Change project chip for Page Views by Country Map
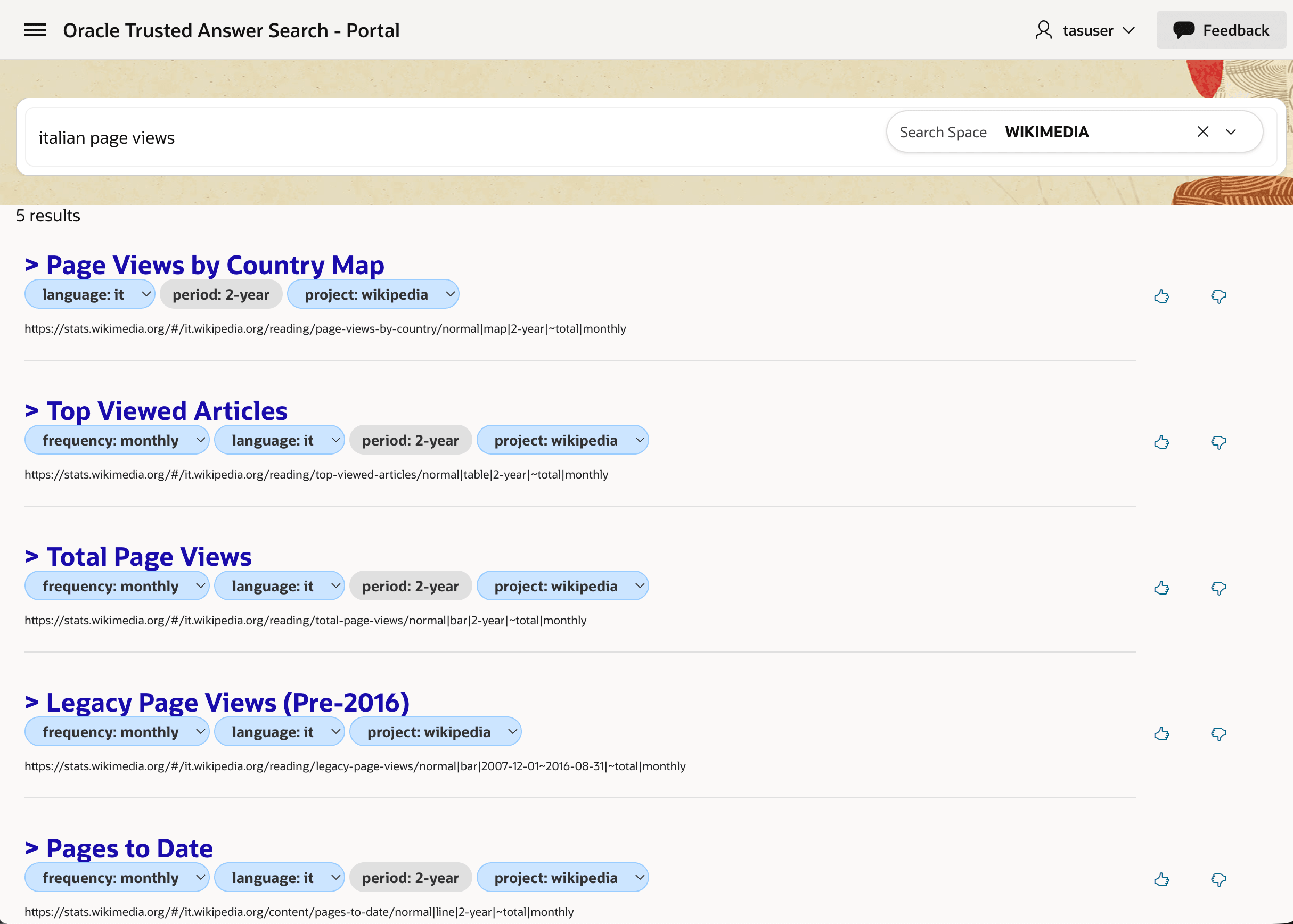 (x=373, y=294)
